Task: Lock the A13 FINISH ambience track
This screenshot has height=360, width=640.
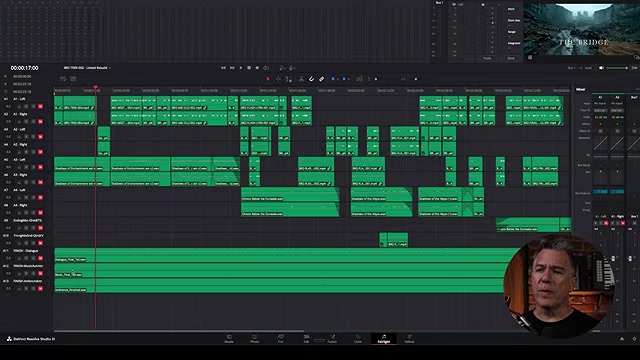Action: [x=19, y=289]
